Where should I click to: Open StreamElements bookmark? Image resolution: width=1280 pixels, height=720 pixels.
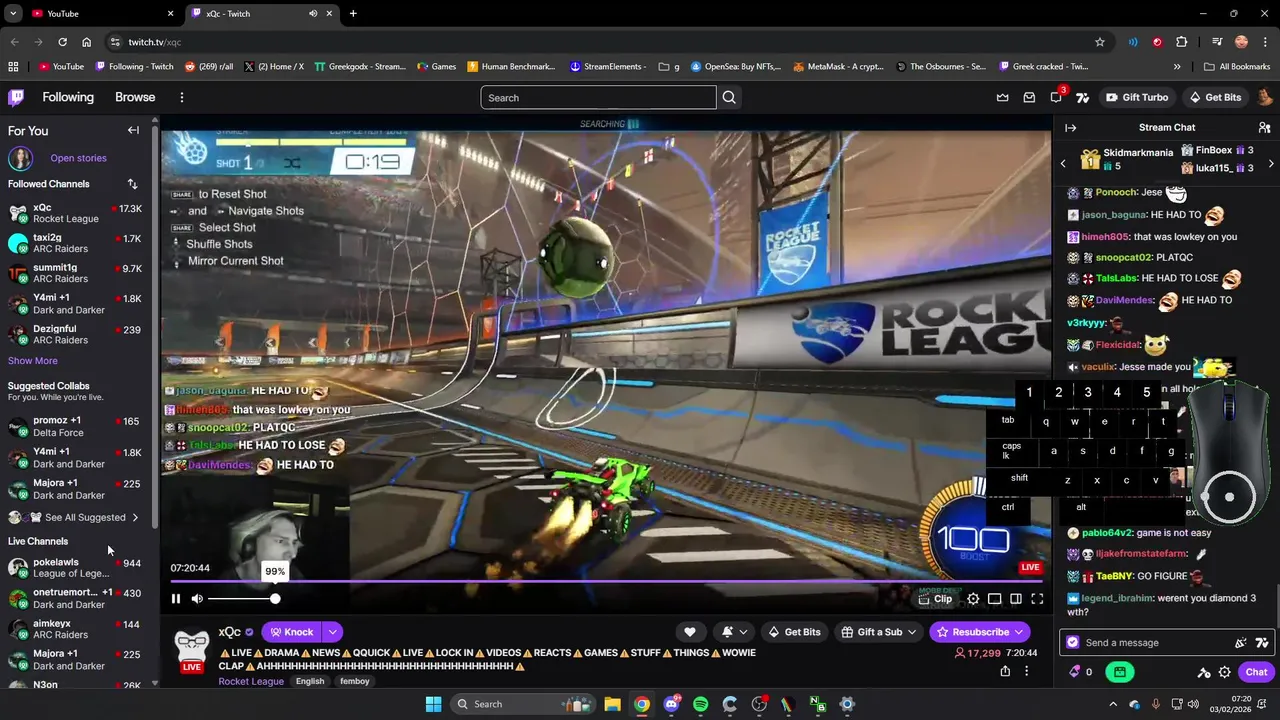[608, 67]
